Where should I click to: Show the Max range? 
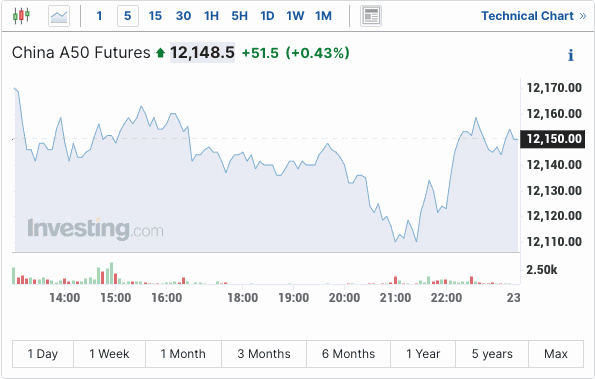556,354
